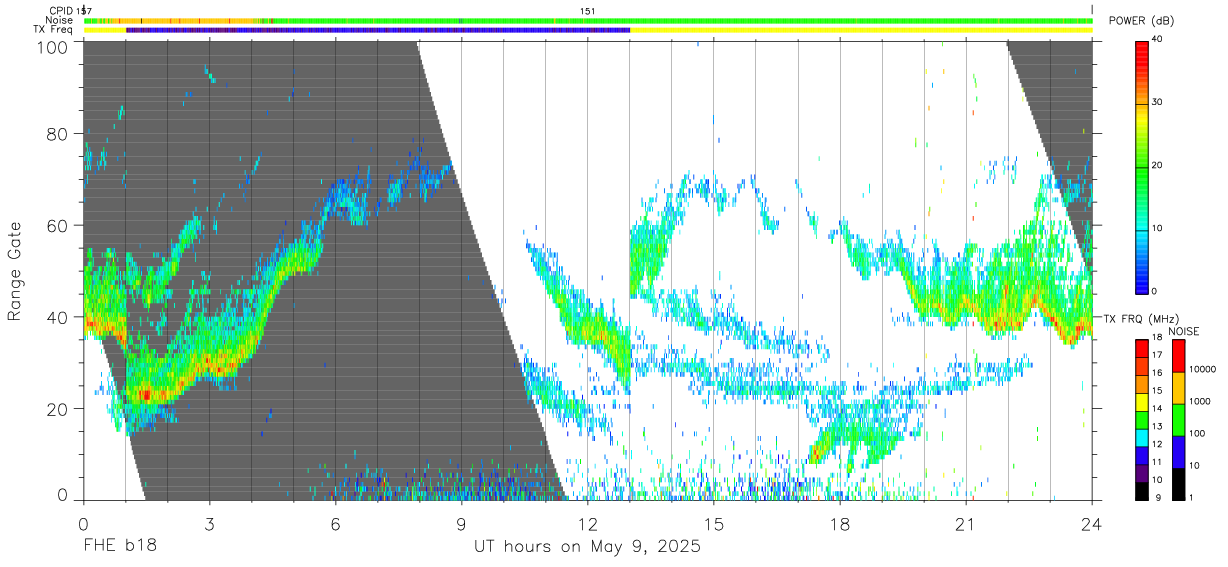
Task: Click UT hours tick label '9' under the plot
Action: [x=461, y=524]
